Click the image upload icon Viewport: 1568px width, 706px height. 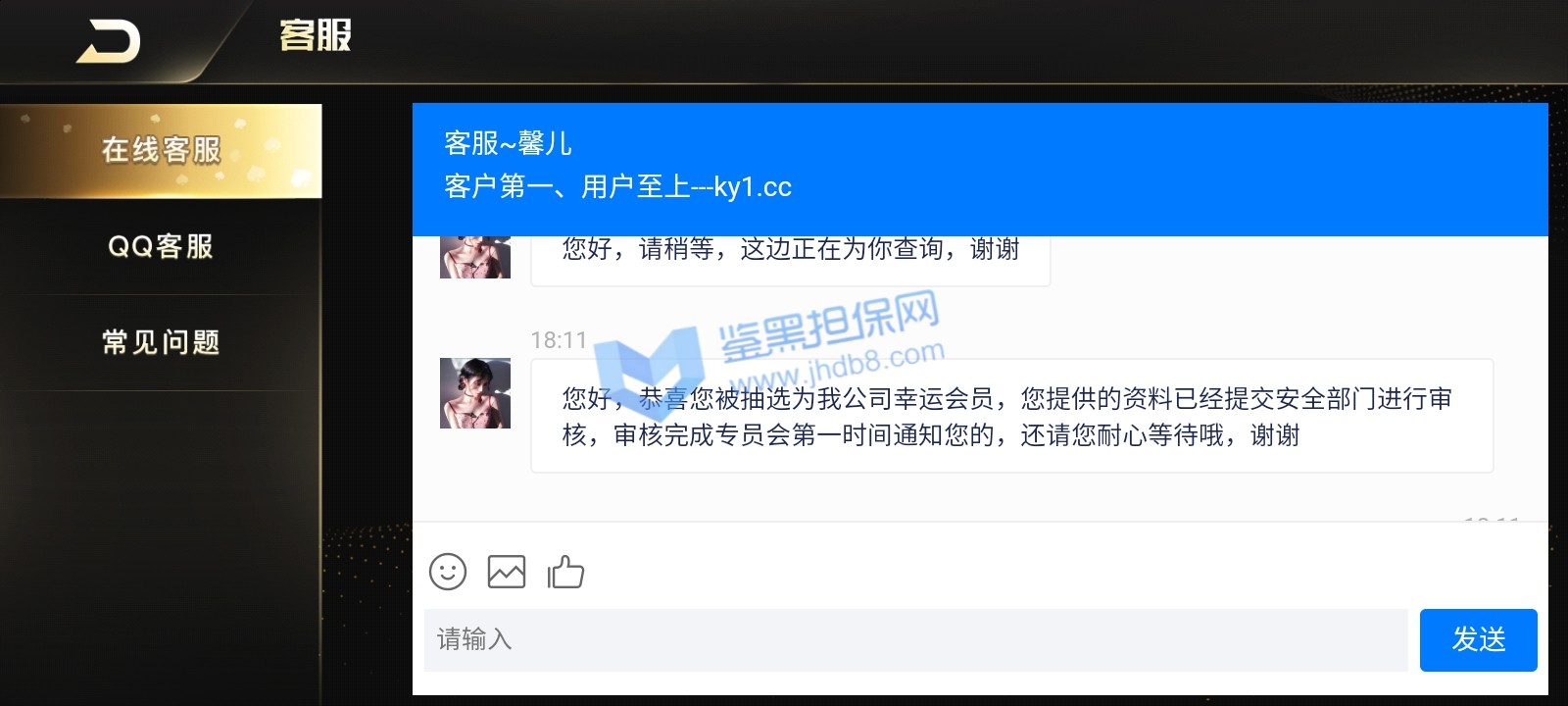click(507, 572)
